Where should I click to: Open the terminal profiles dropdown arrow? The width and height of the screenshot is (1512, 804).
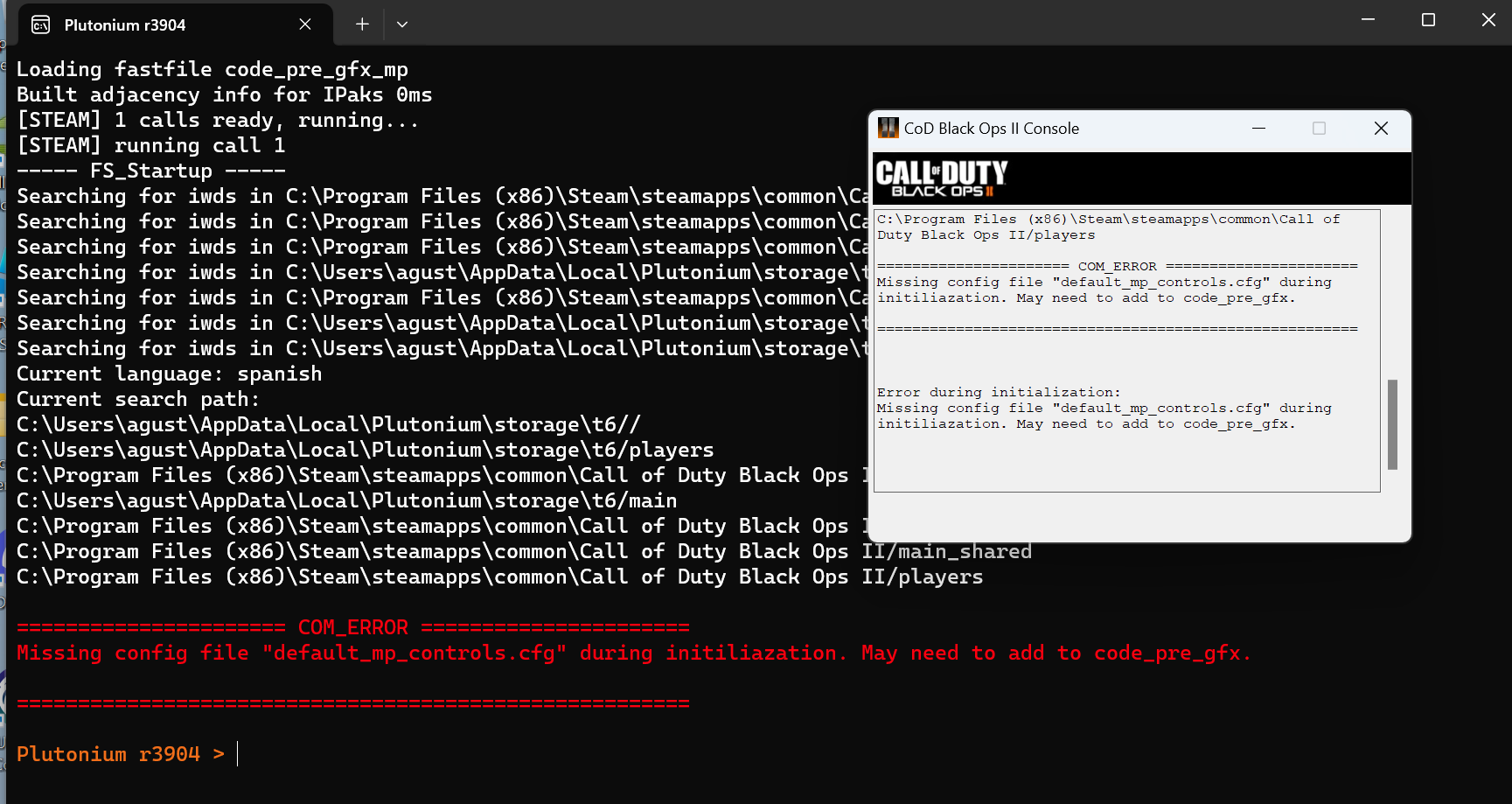point(402,24)
